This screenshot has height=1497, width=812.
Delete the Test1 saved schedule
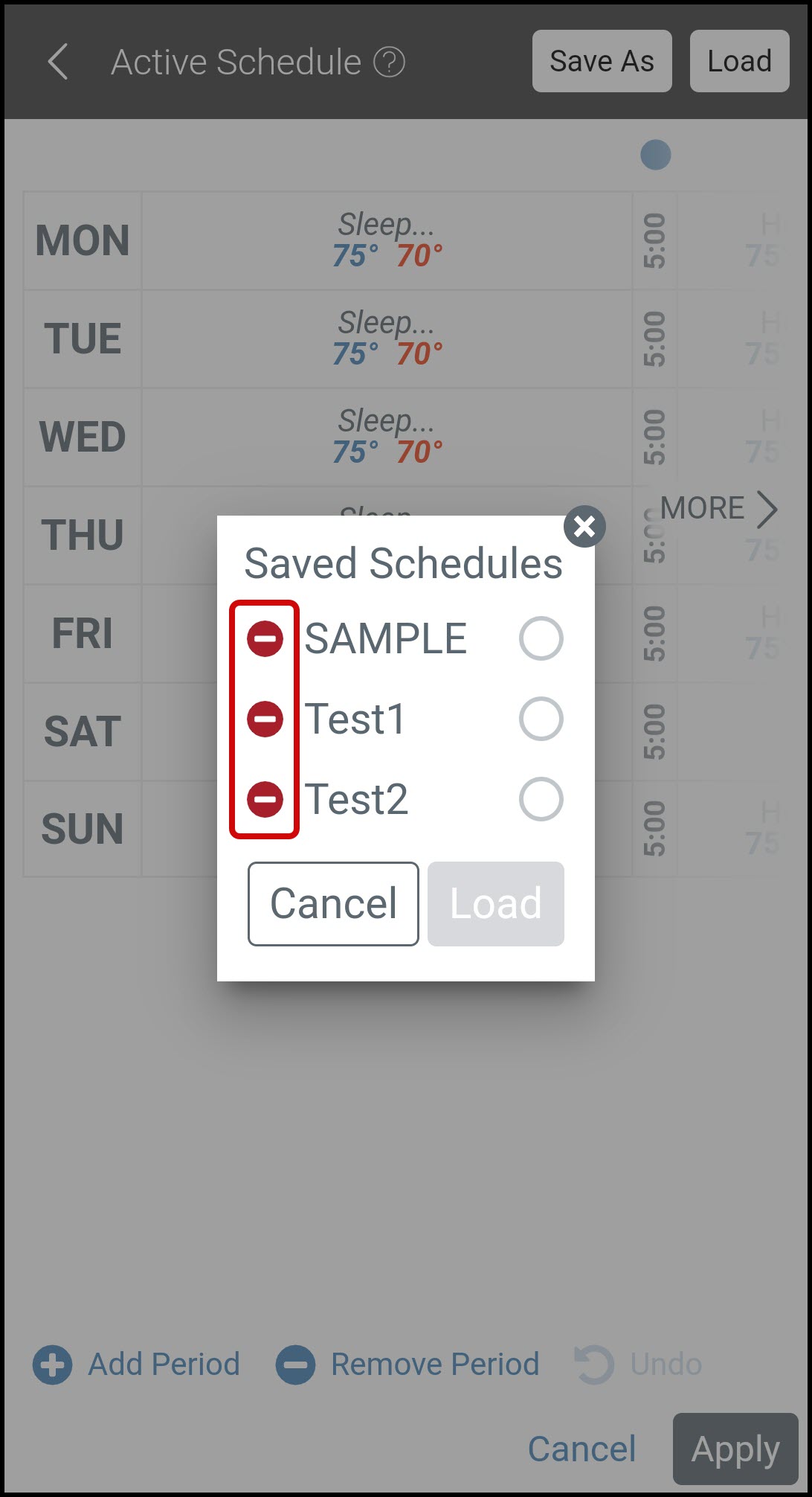pyautogui.click(x=265, y=719)
